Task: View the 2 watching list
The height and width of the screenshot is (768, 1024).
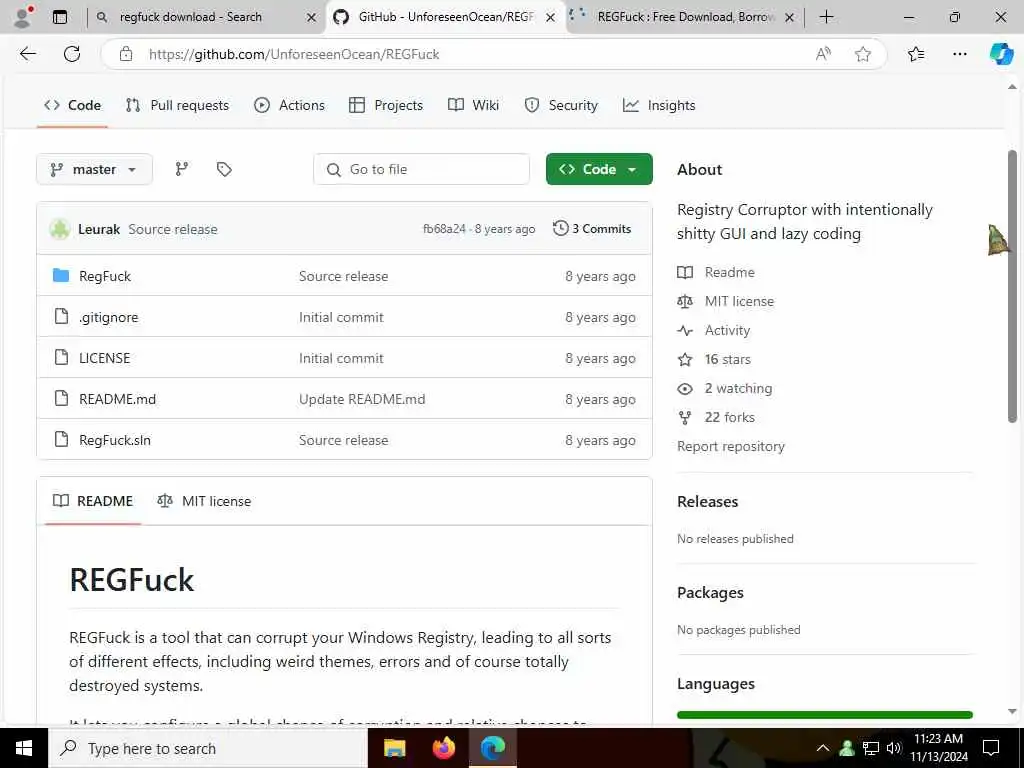Action: 725,389
